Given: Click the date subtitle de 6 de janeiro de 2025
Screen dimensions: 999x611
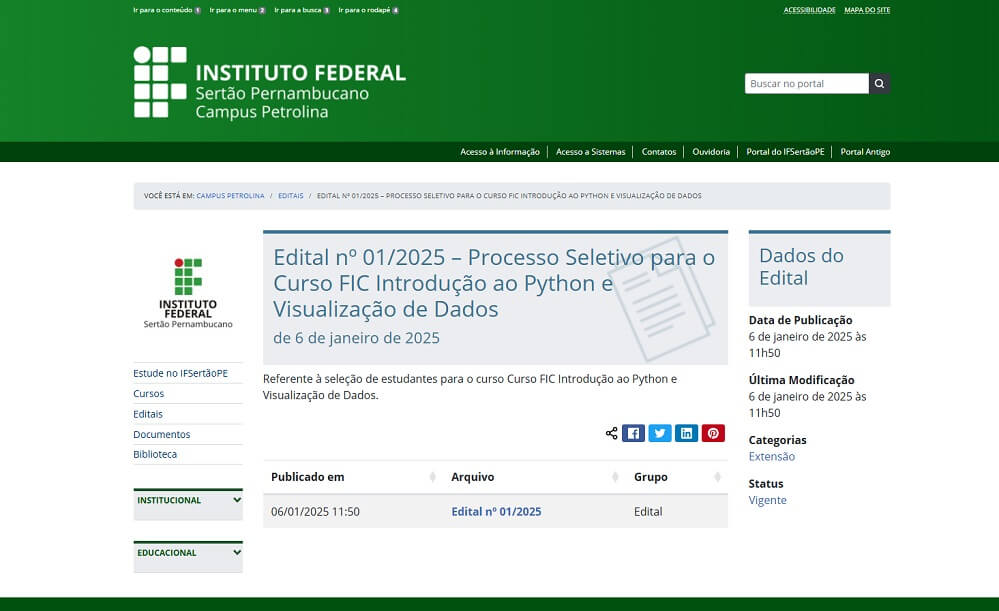Looking at the screenshot, I should coord(356,338).
